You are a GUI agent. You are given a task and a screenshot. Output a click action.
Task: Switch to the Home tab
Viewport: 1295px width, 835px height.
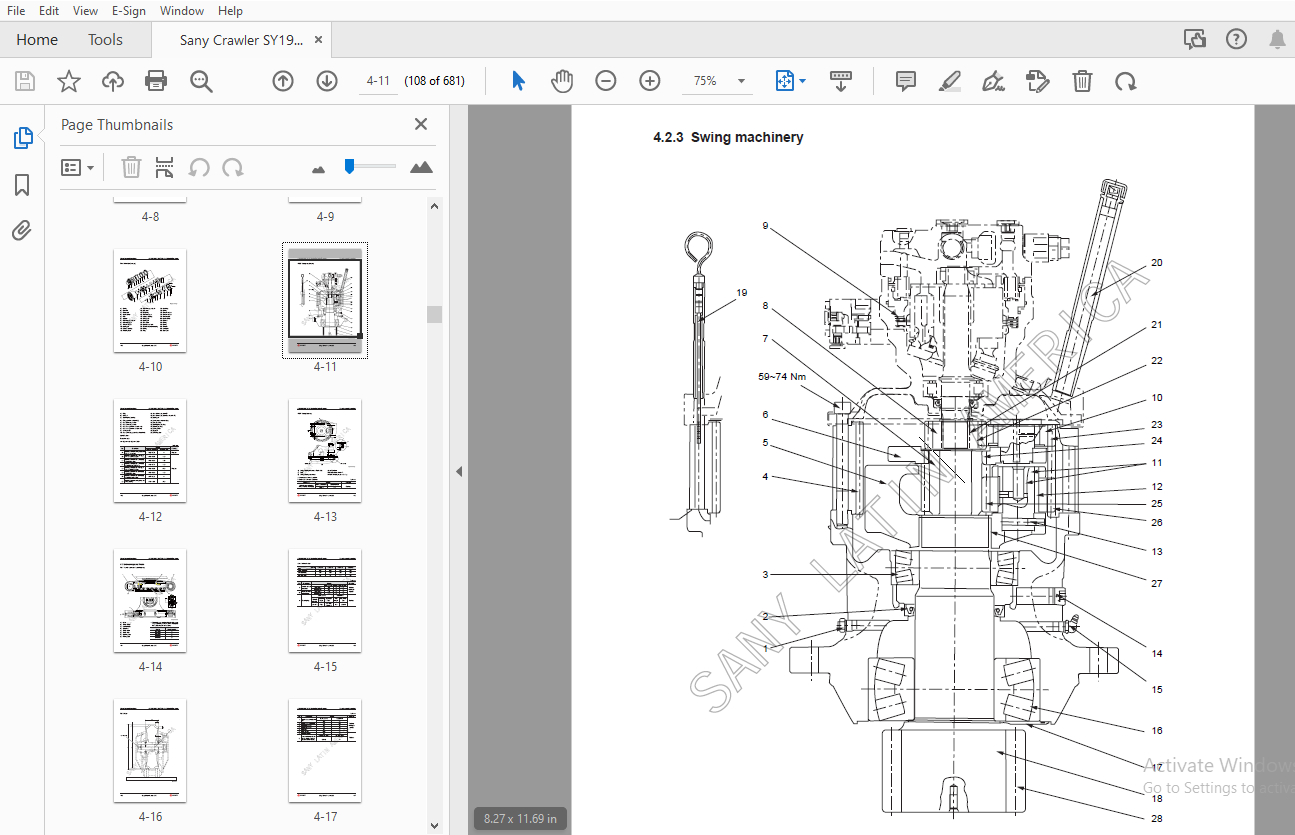[37, 40]
